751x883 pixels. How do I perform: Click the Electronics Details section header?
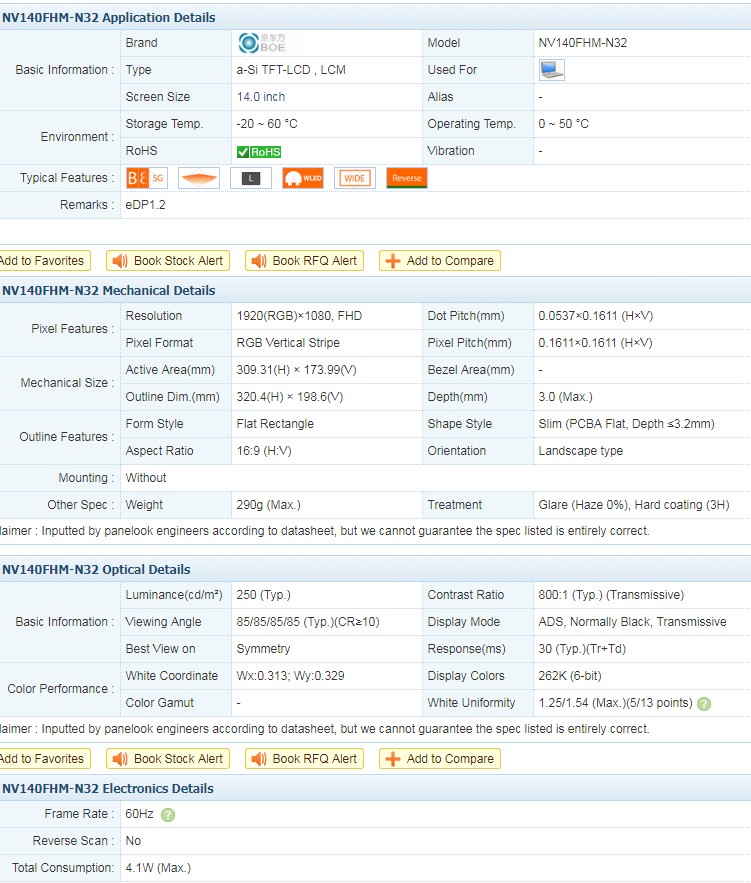tap(376, 788)
